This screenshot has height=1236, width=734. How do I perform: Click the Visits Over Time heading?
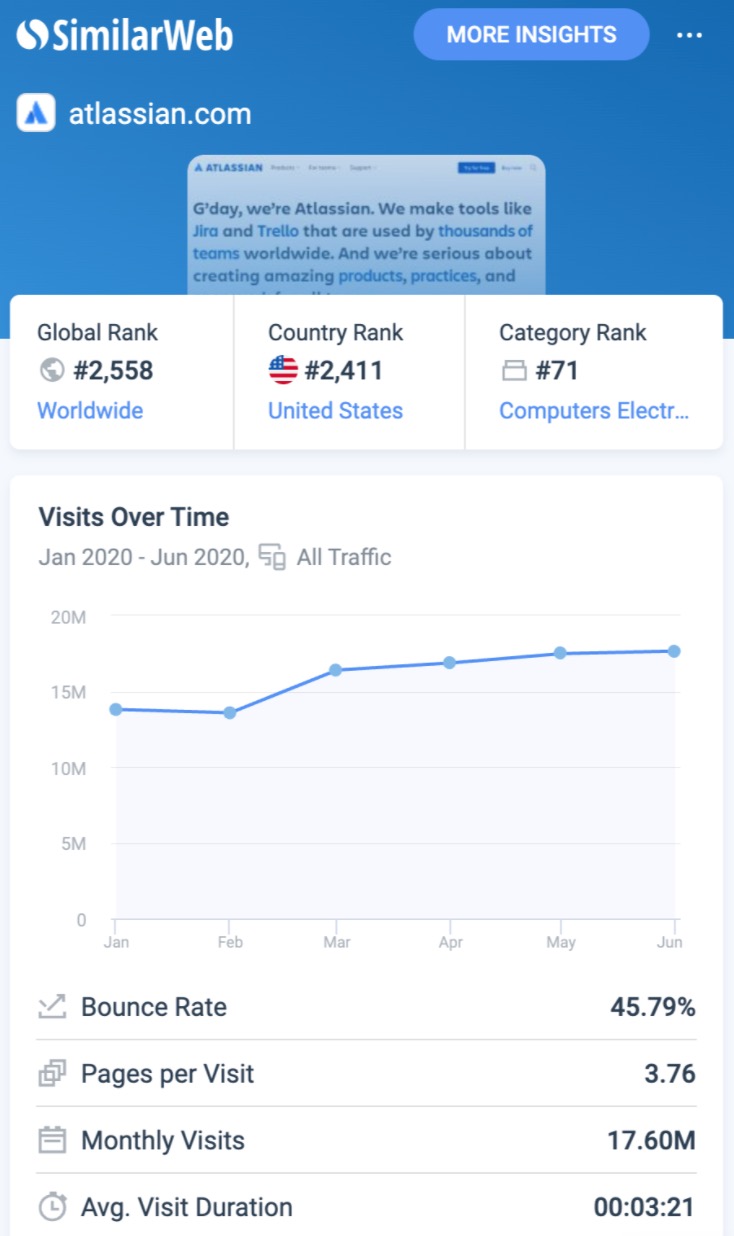click(134, 517)
